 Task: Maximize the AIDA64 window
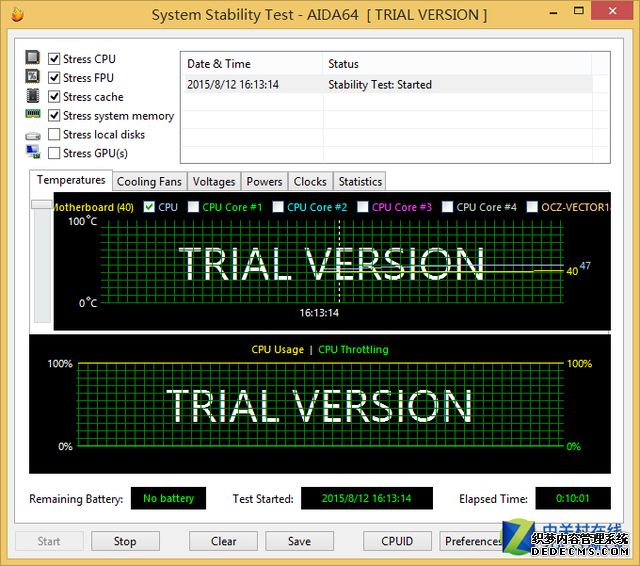pos(578,11)
